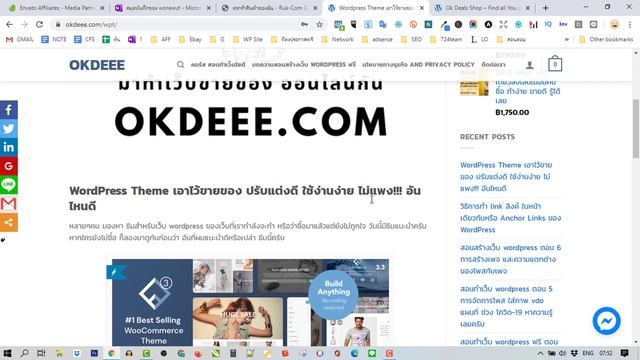
Task: Open a new browser tab
Action: click(545, 8)
